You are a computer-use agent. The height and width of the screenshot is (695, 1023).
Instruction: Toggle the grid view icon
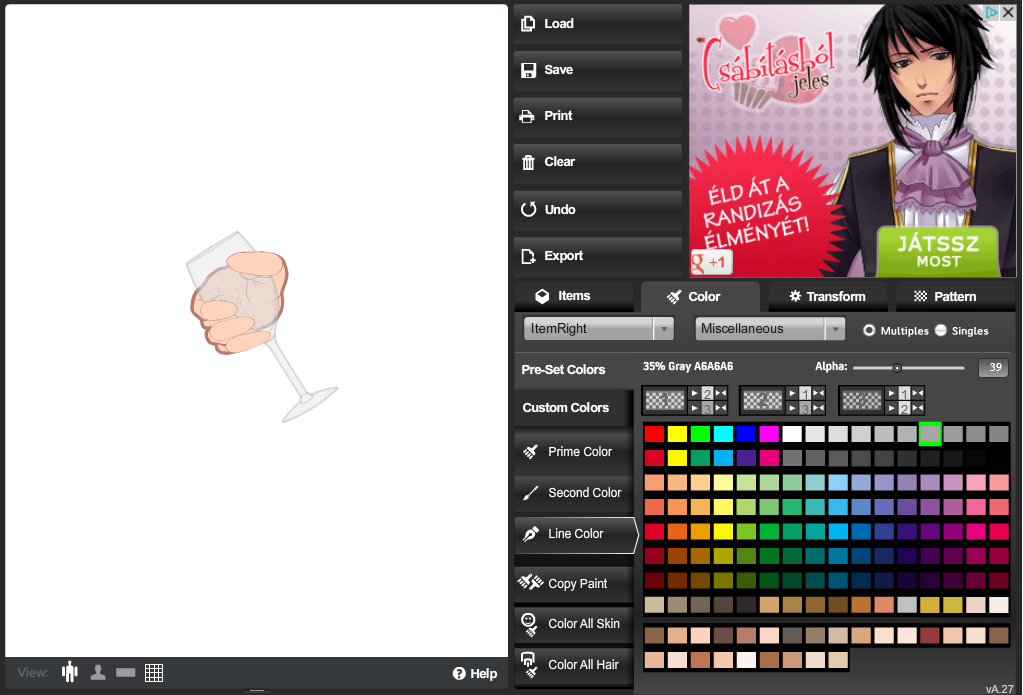pos(154,673)
